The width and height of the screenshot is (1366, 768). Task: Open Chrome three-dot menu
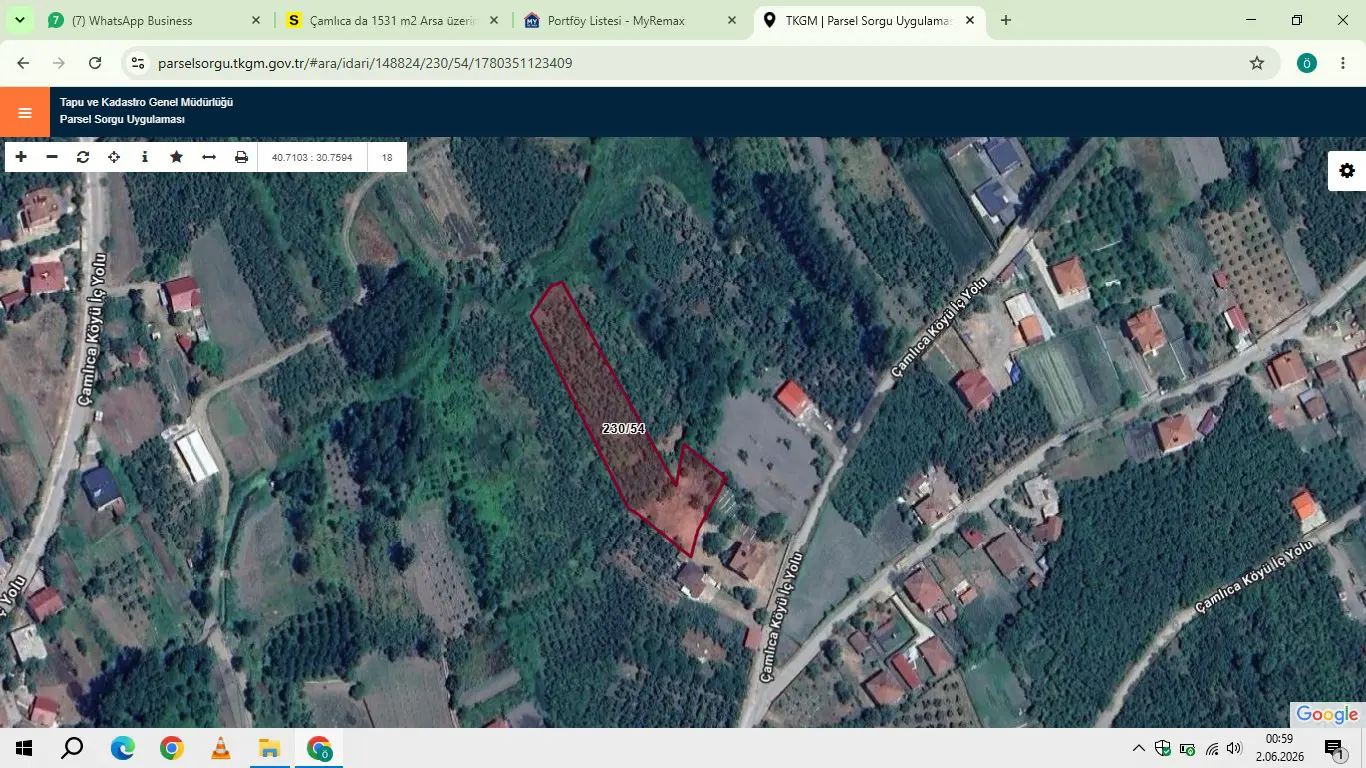(1343, 63)
